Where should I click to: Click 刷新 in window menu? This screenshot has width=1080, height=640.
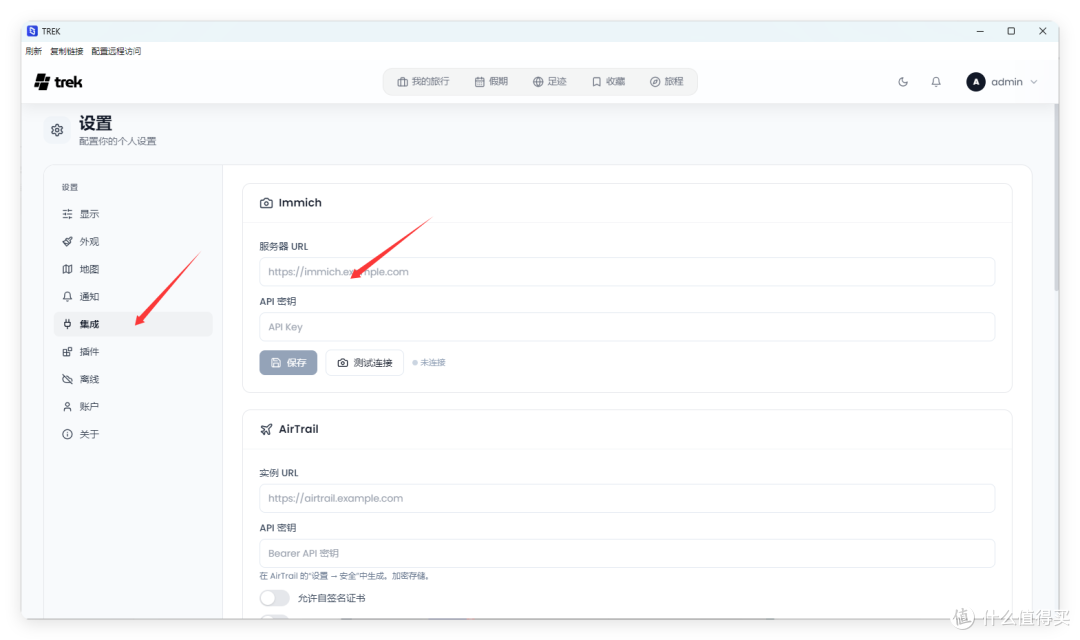click(33, 51)
